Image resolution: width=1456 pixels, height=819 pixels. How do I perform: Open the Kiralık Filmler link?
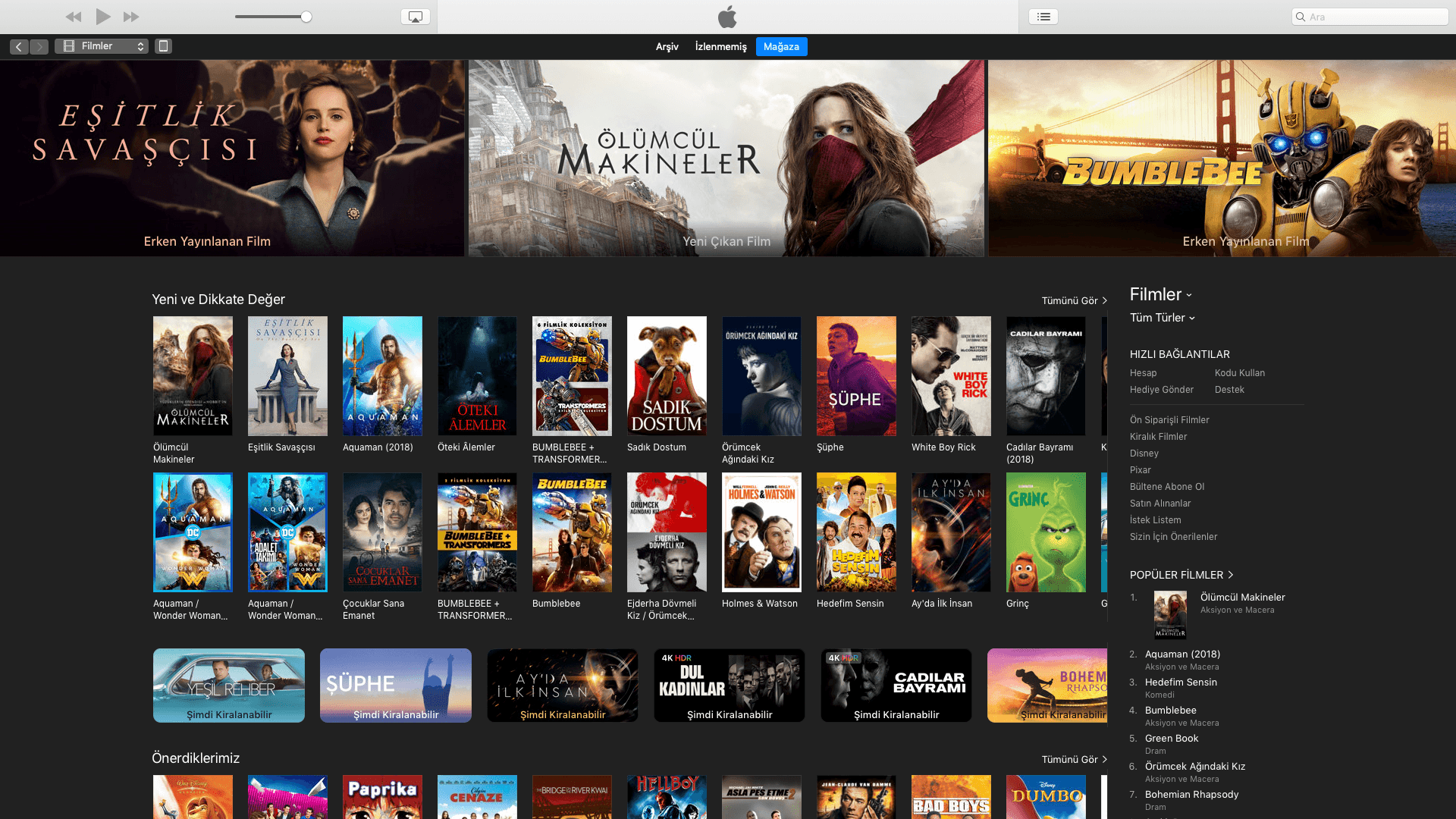(x=1159, y=436)
